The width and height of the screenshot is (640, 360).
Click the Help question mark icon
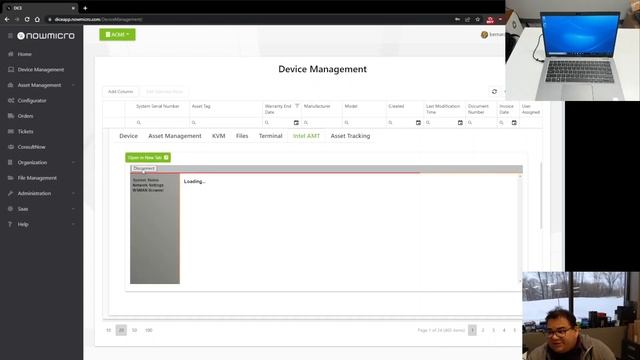click(x=11, y=224)
